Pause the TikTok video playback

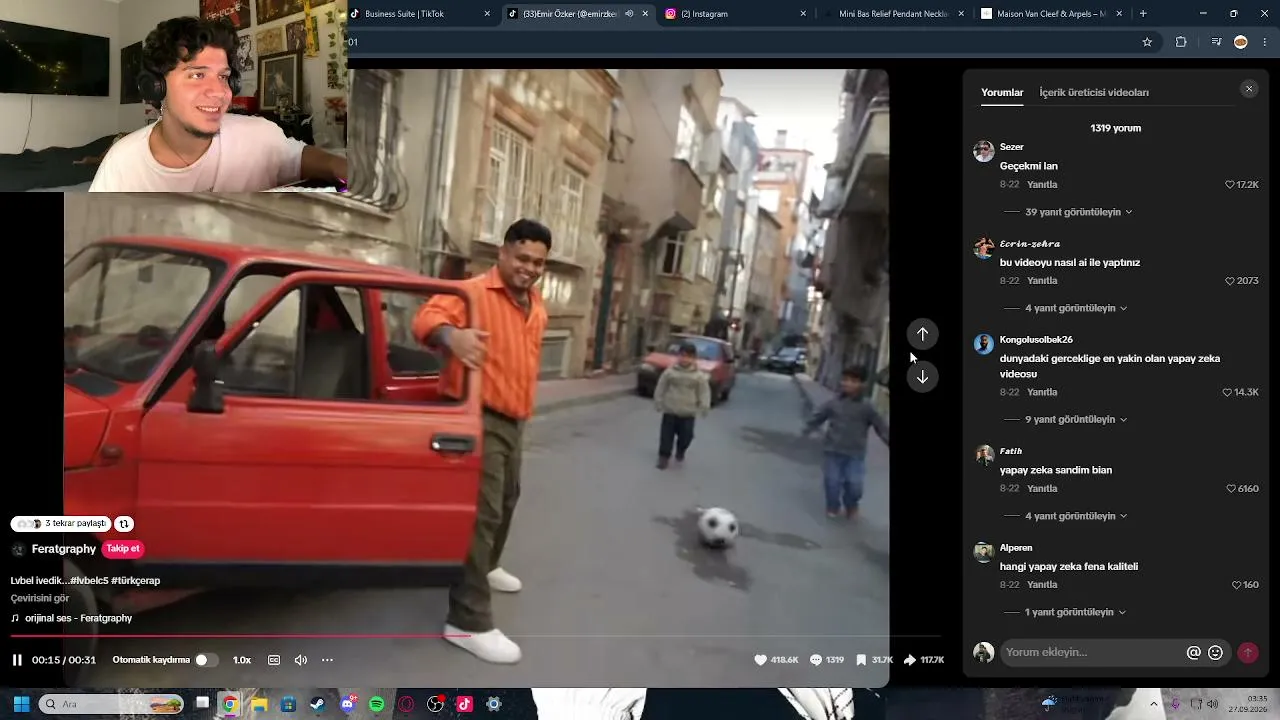(x=17, y=660)
